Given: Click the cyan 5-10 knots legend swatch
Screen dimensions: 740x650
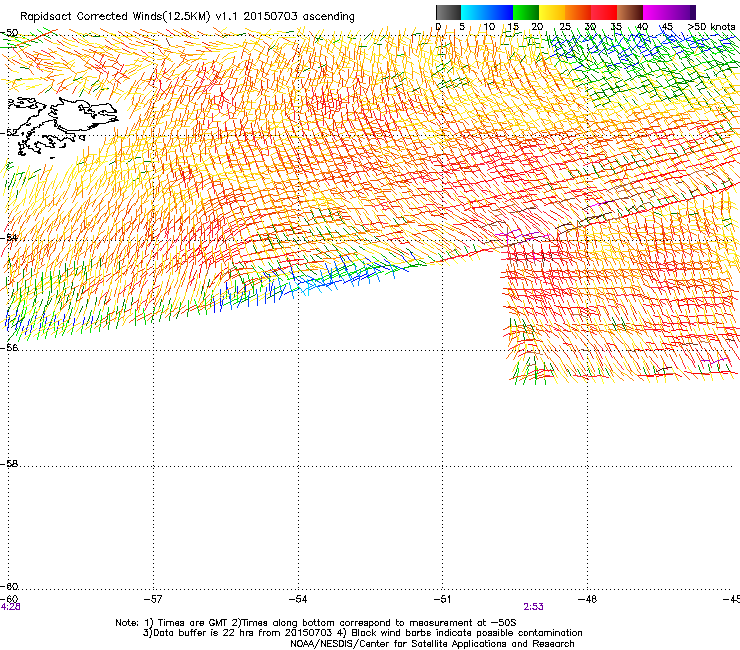Looking at the screenshot, I should [474, 12].
